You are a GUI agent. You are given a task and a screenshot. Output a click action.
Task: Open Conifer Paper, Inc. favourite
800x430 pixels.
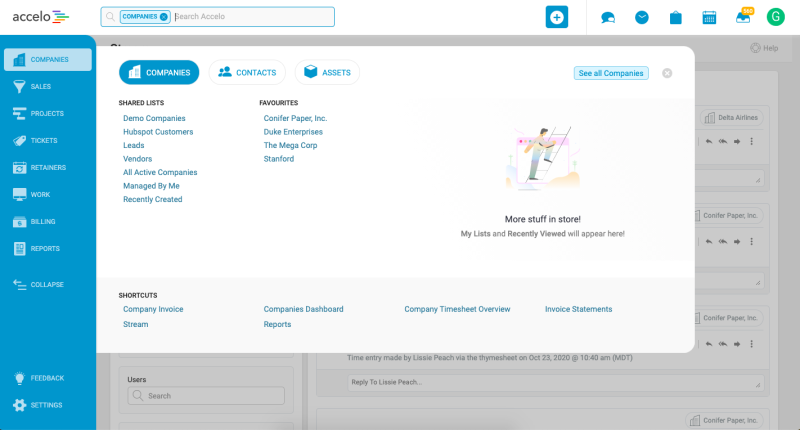pos(295,118)
